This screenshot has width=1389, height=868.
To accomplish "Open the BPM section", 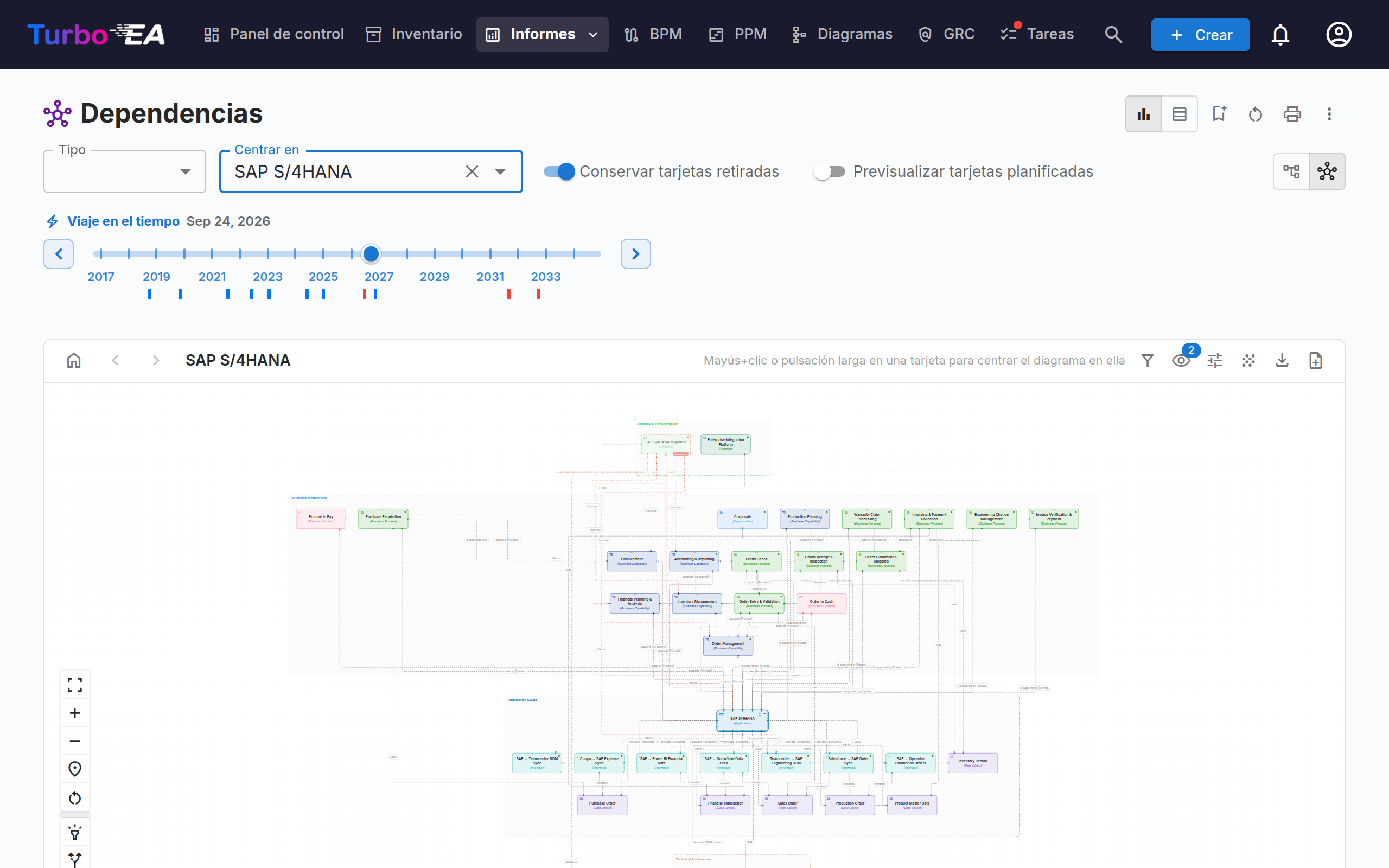I will coord(653,34).
